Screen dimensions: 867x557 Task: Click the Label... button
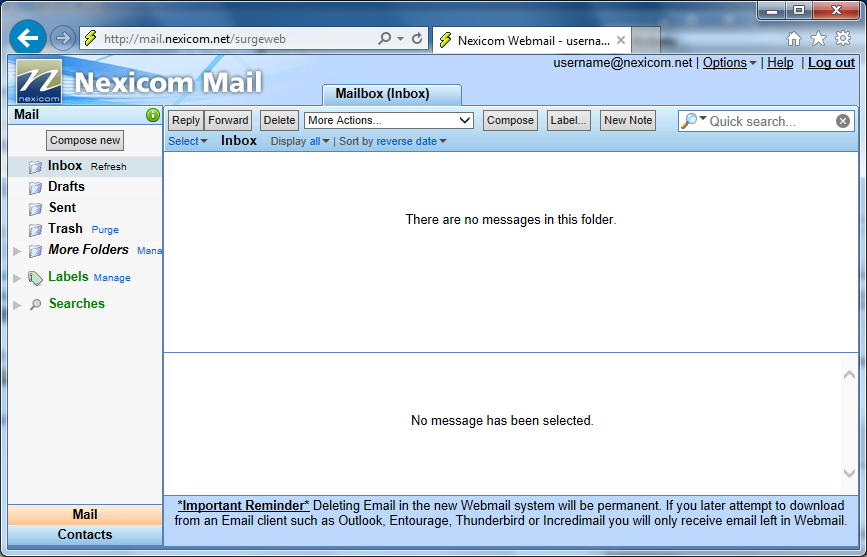[568, 120]
